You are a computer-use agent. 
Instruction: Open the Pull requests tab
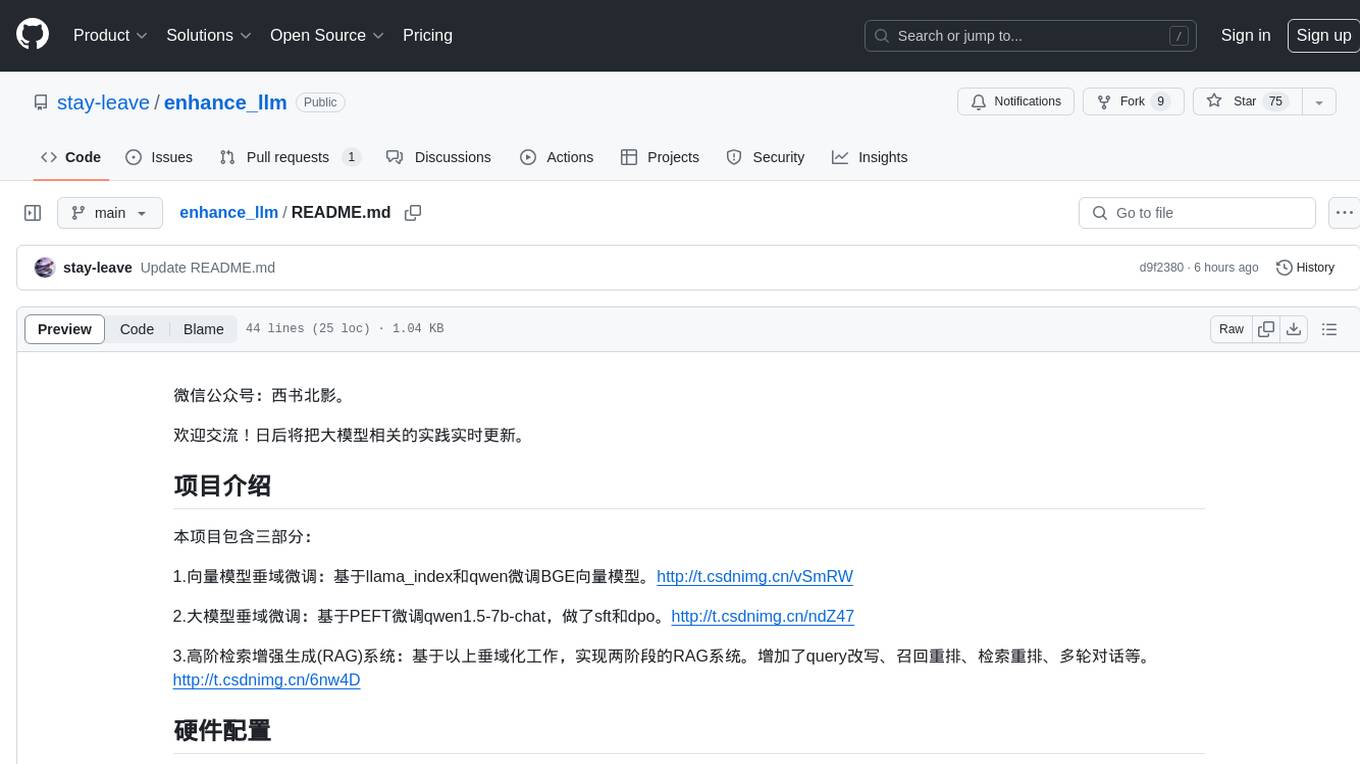290,157
